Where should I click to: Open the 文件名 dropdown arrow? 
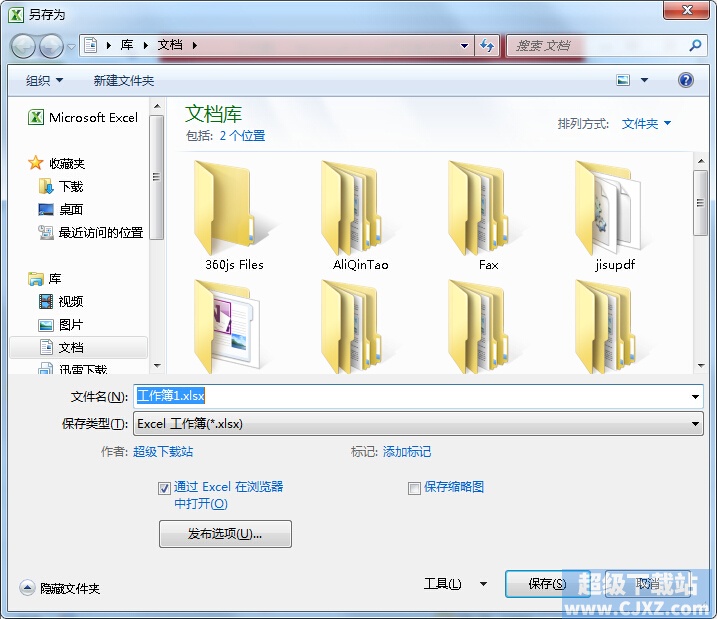coord(695,396)
